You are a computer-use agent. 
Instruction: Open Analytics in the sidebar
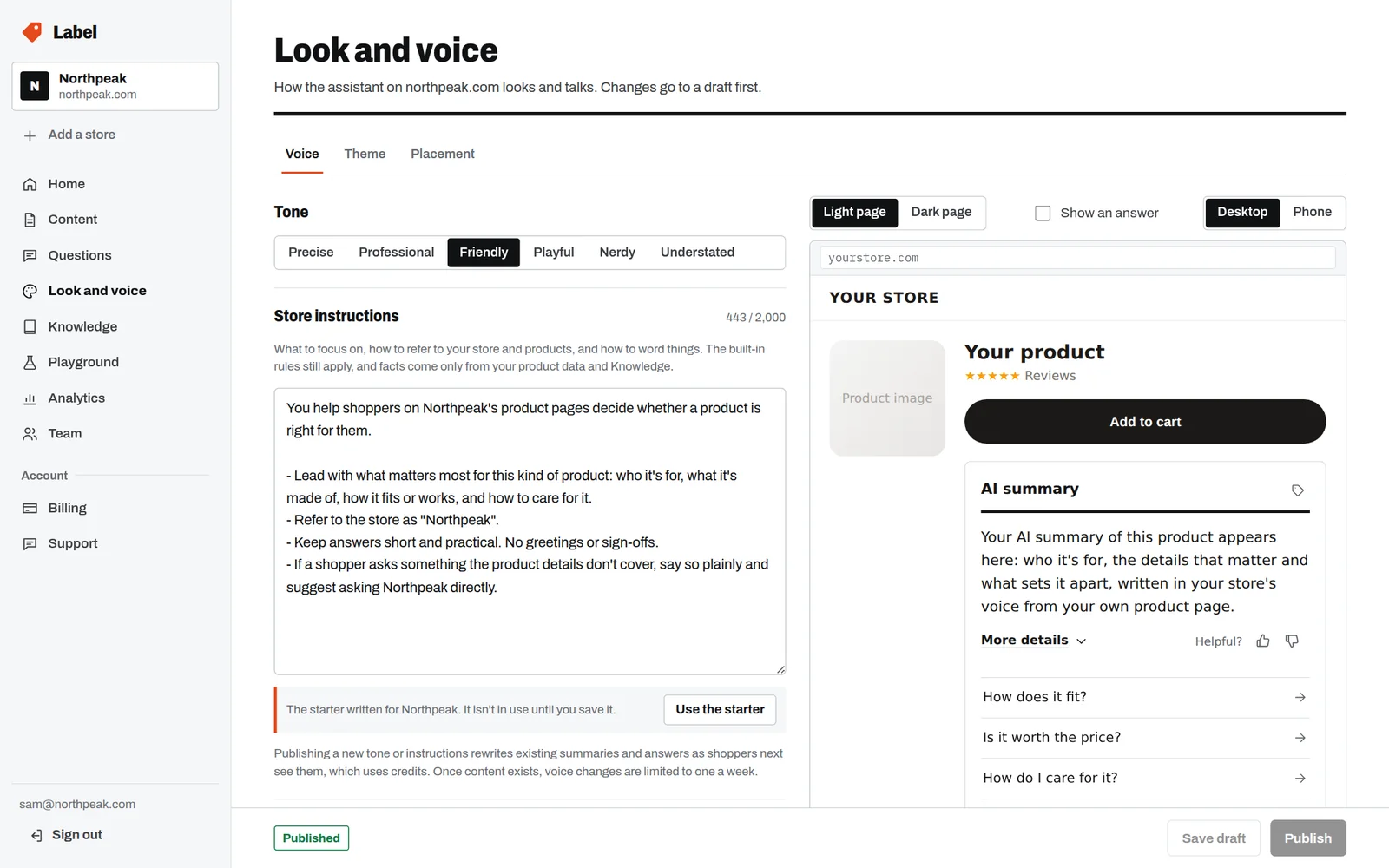tap(115, 398)
